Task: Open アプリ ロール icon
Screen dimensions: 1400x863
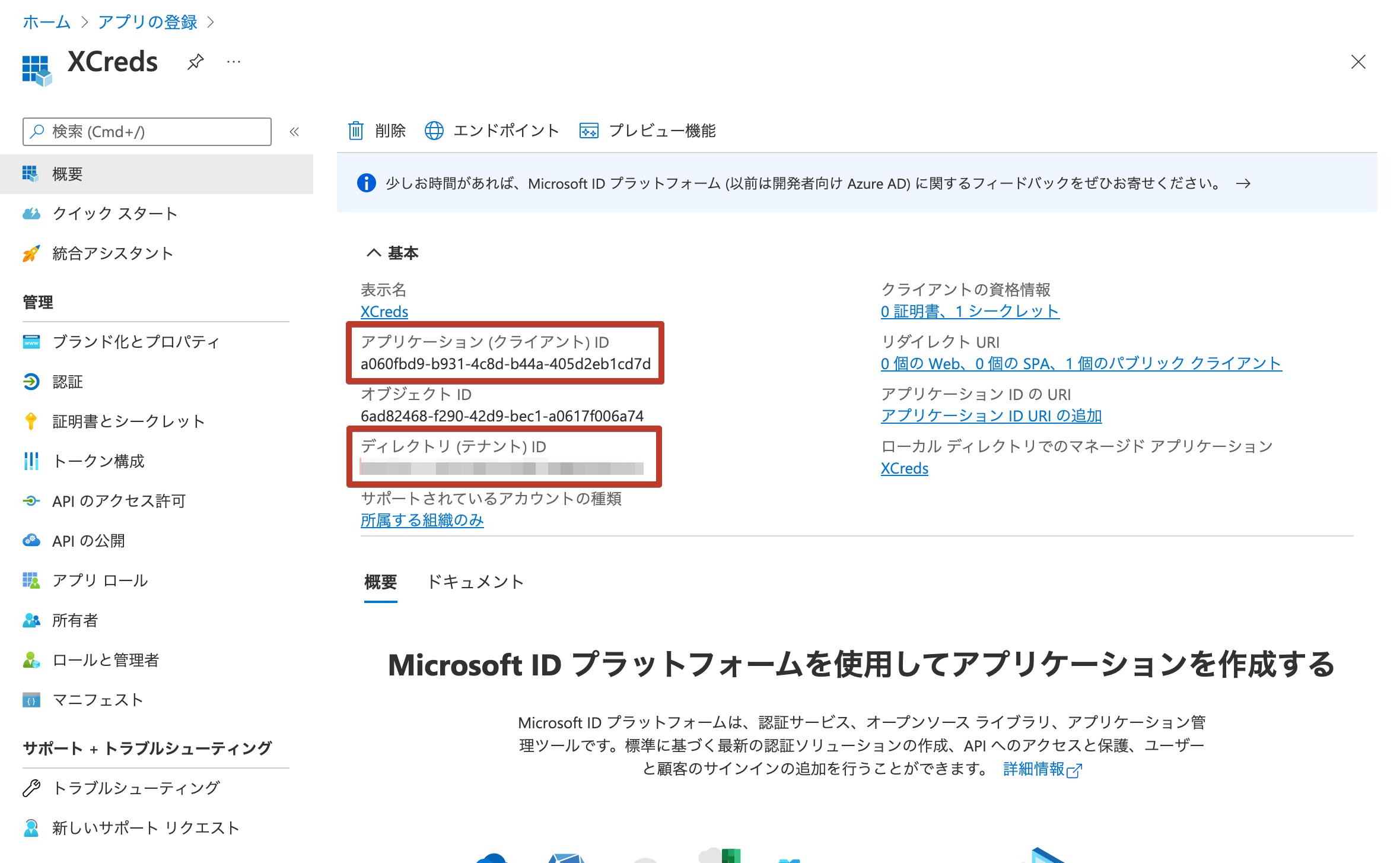Action: click(x=31, y=580)
